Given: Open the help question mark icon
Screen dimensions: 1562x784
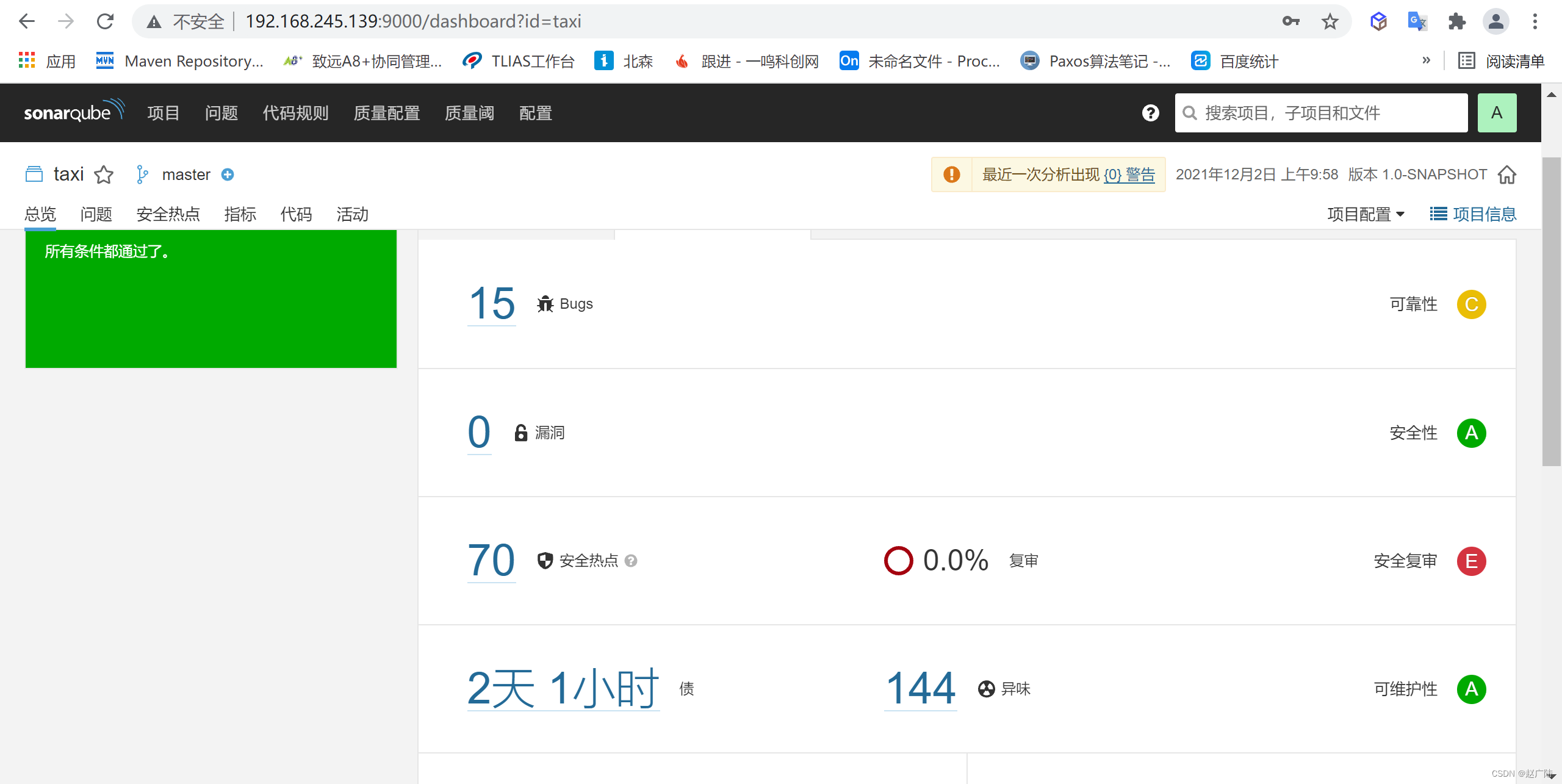Looking at the screenshot, I should [x=1150, y=113].
